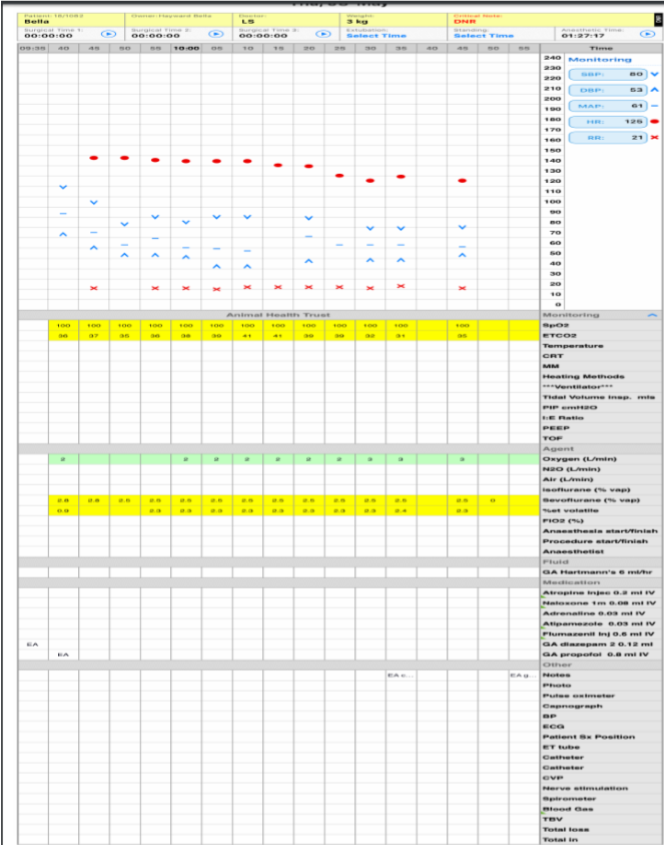The height and width of the screenshot is (845, 664).
Task: Click the red dot HR marker icon
Action: 654,121
